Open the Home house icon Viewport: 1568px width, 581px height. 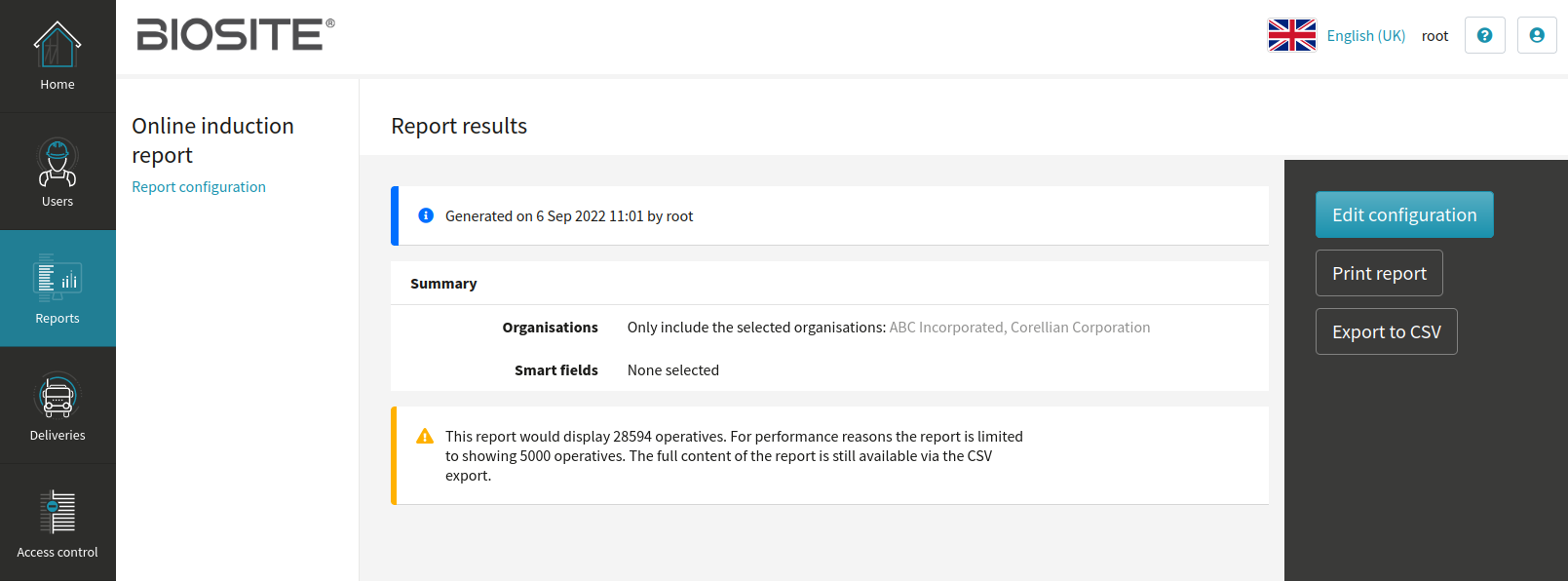57,44
